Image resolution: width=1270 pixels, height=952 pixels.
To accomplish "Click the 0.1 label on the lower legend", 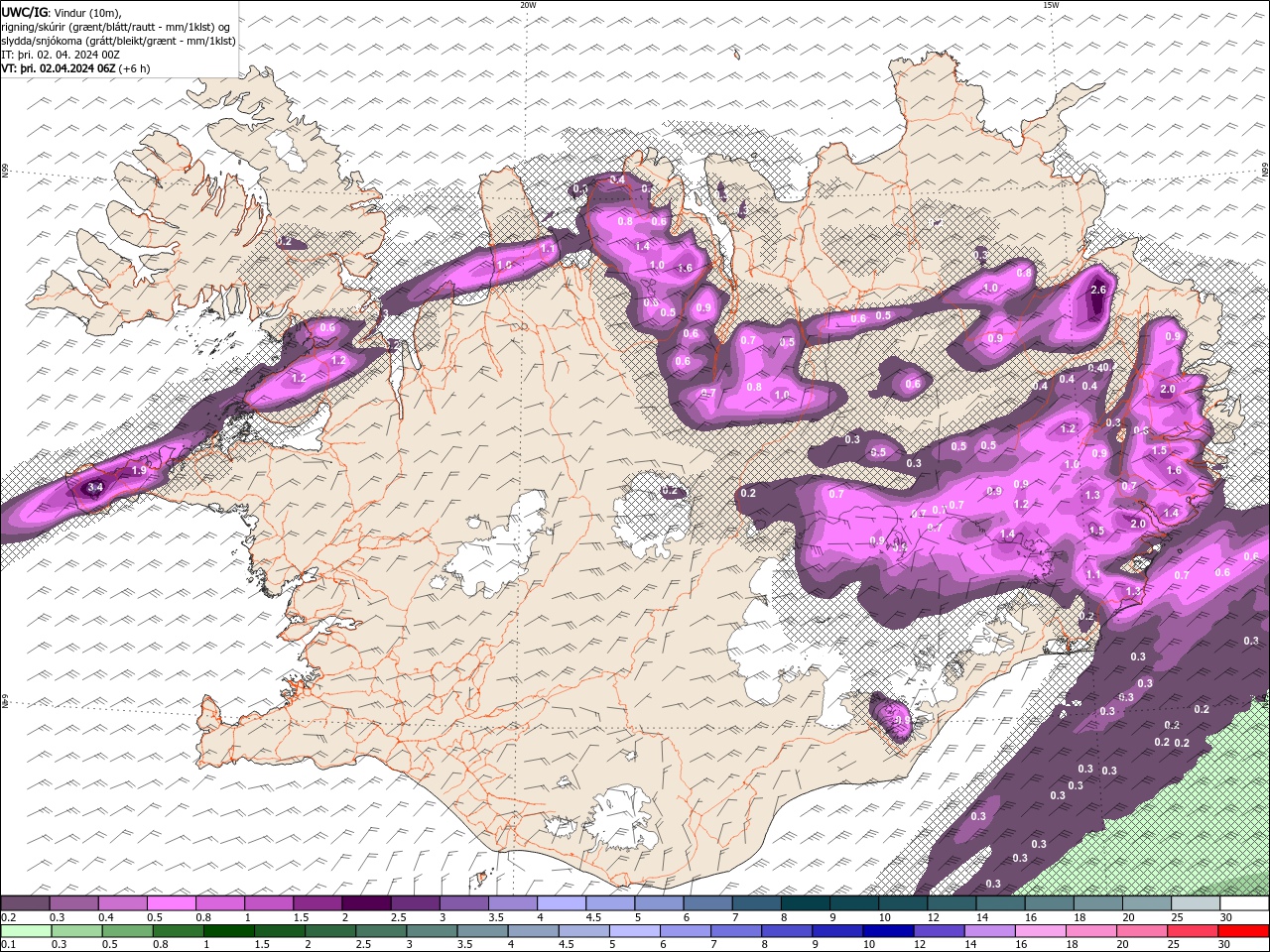I will [8, 945].
